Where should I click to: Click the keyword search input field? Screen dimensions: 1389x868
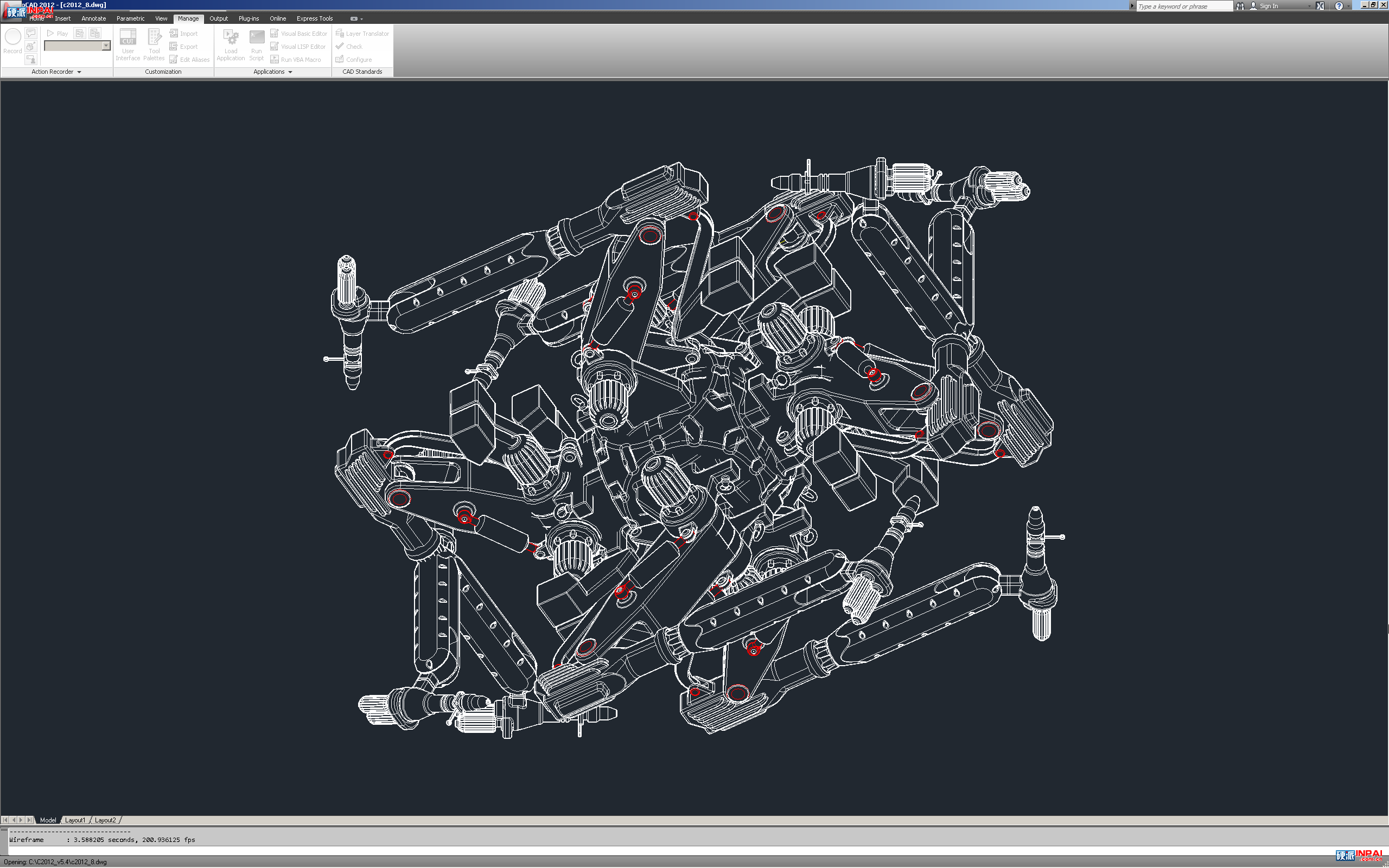coord(1183,6)
